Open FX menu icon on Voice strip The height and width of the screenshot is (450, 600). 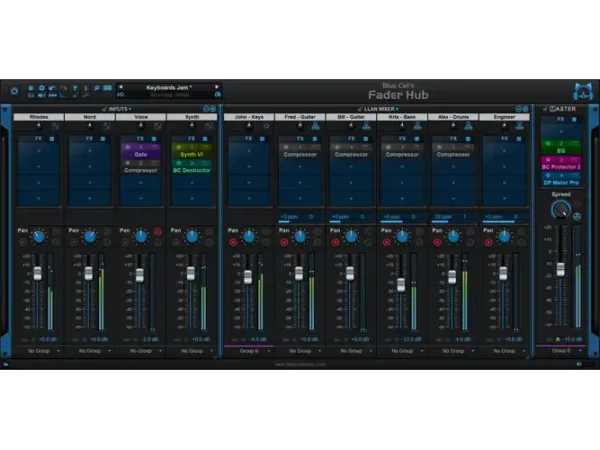154,139
